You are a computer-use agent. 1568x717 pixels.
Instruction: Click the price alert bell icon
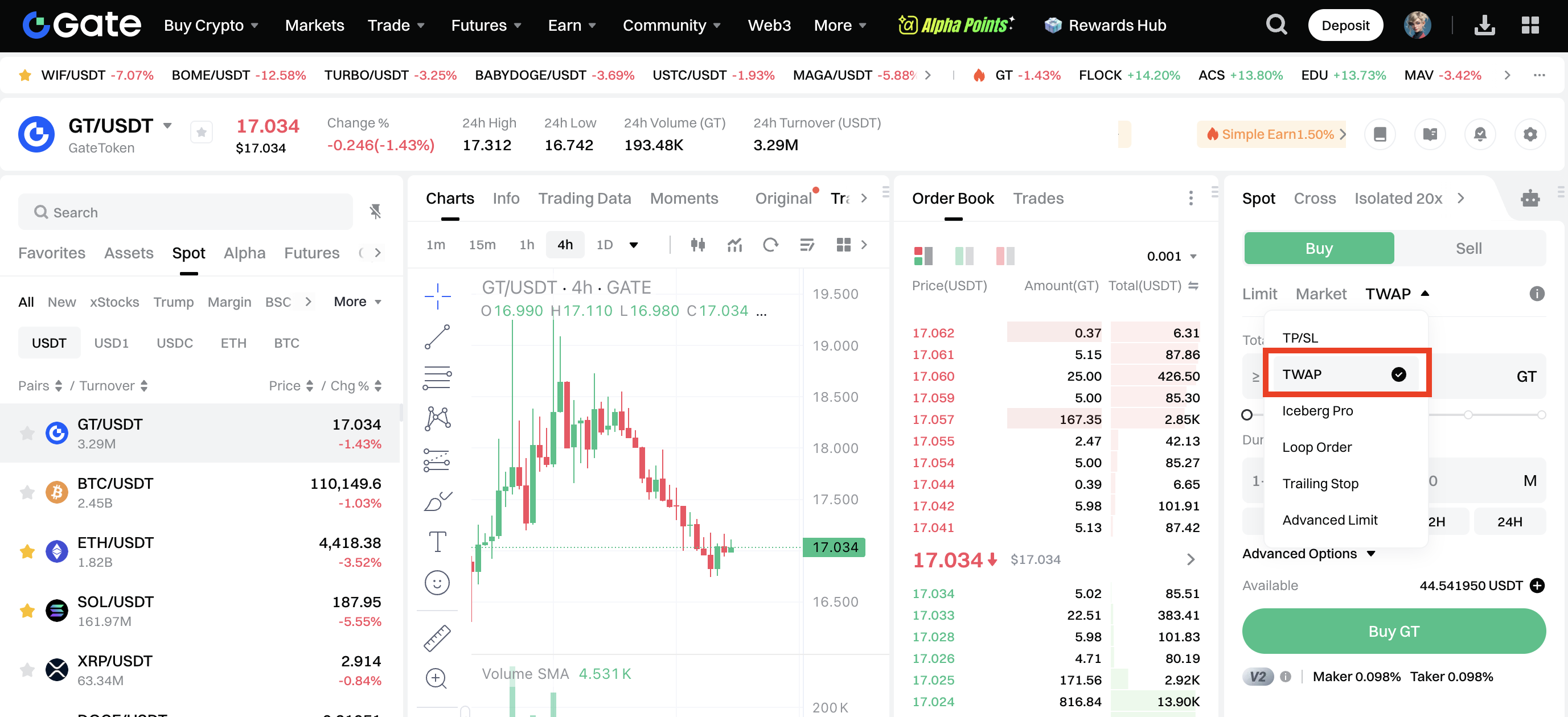[1480, 134]
